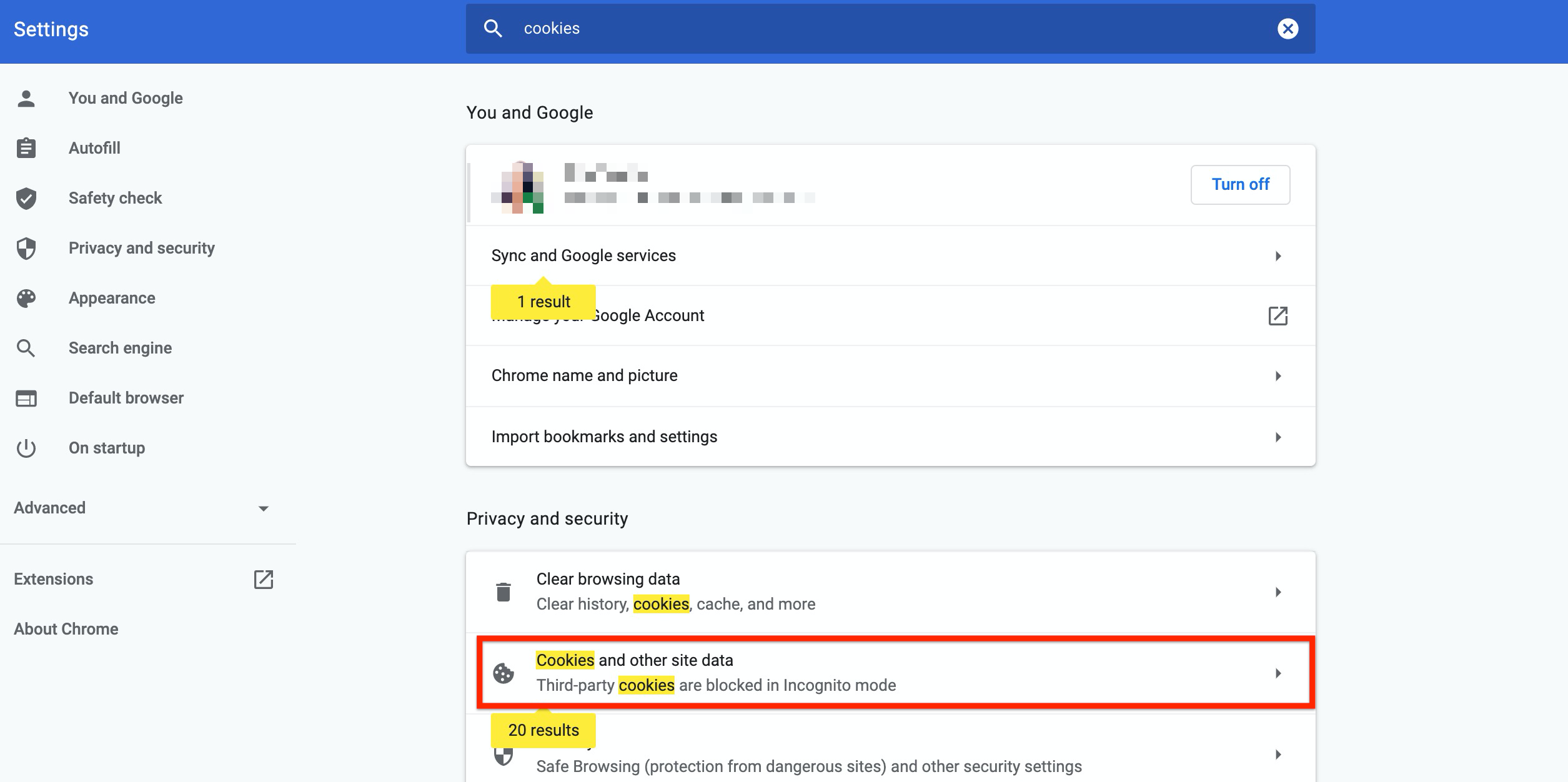
Task: Expand Sync and Google services arrow
Action: [1278, 256]
